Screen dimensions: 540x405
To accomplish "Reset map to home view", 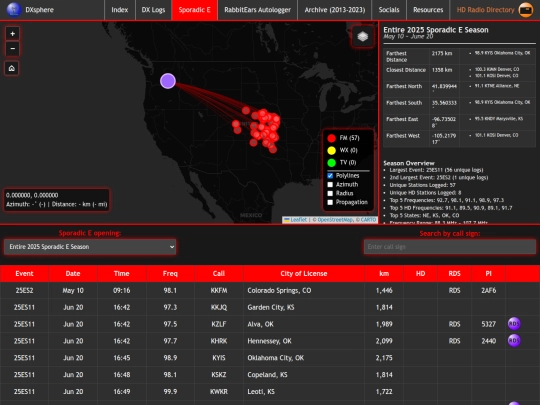I will click(x=12, y=68).
